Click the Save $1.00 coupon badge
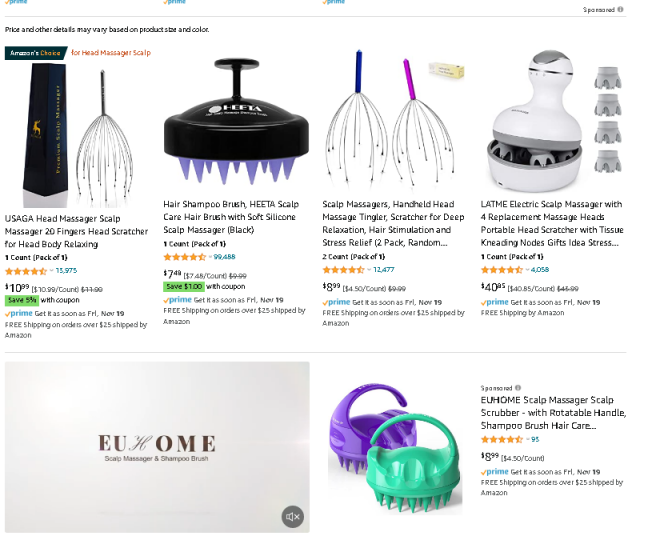Image resolution: width=672 pixels, height=536 pixels. (184, 286)
